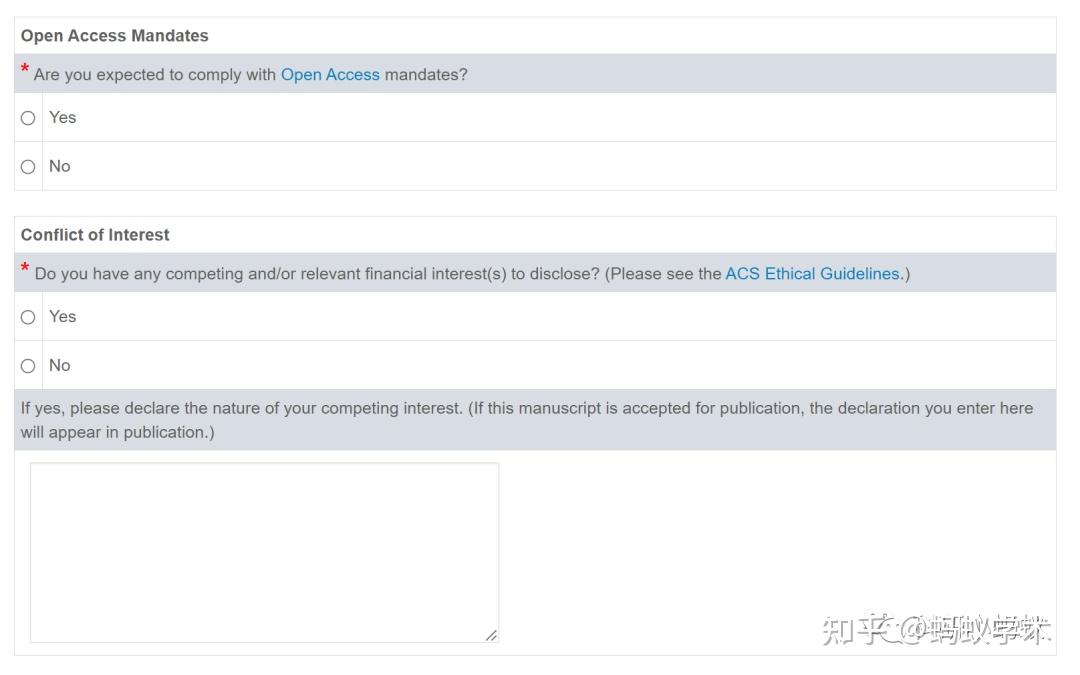Click the "Do you have any competing" question text

300,274
